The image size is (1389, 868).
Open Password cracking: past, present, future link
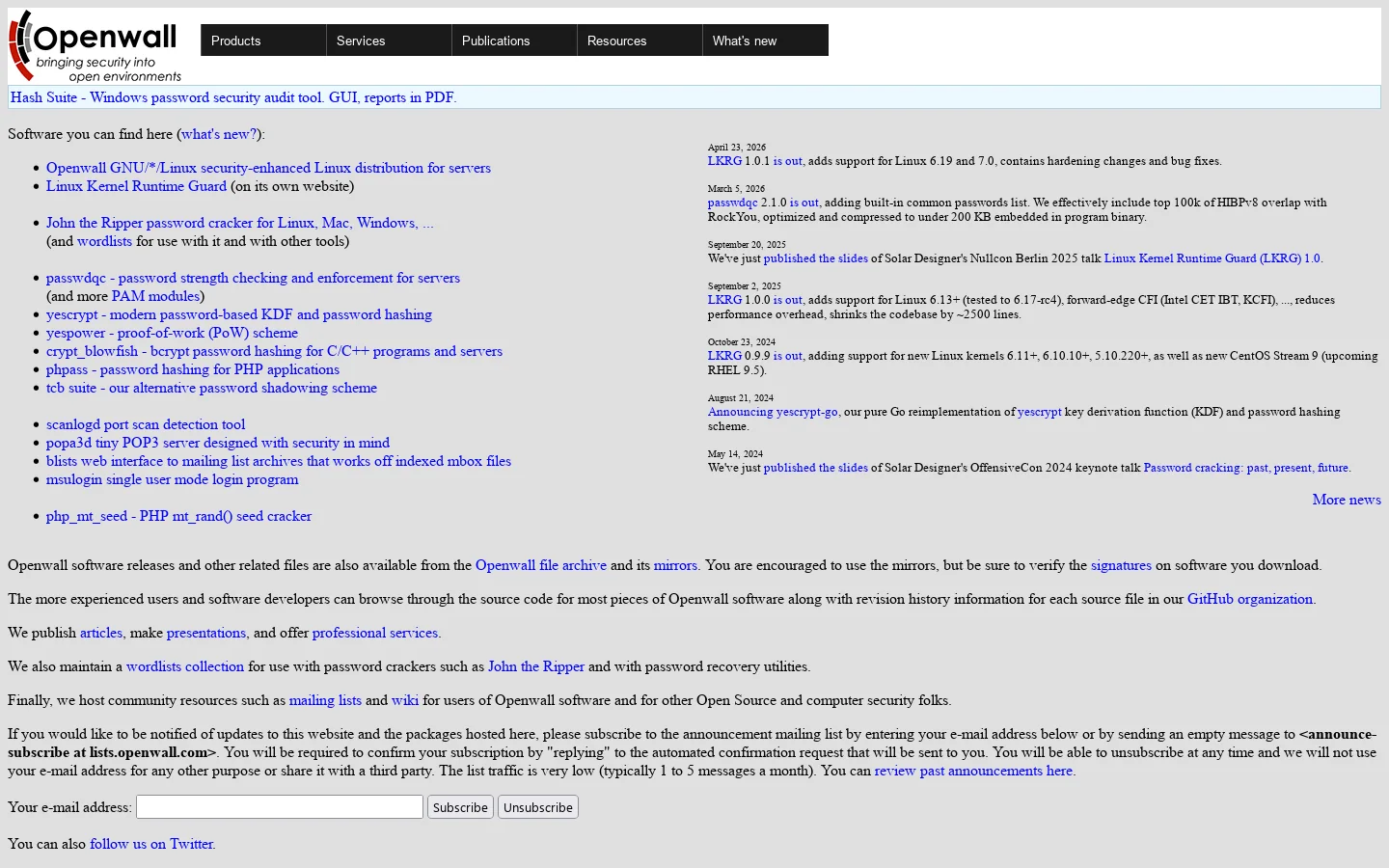[x=1246, y=468]
